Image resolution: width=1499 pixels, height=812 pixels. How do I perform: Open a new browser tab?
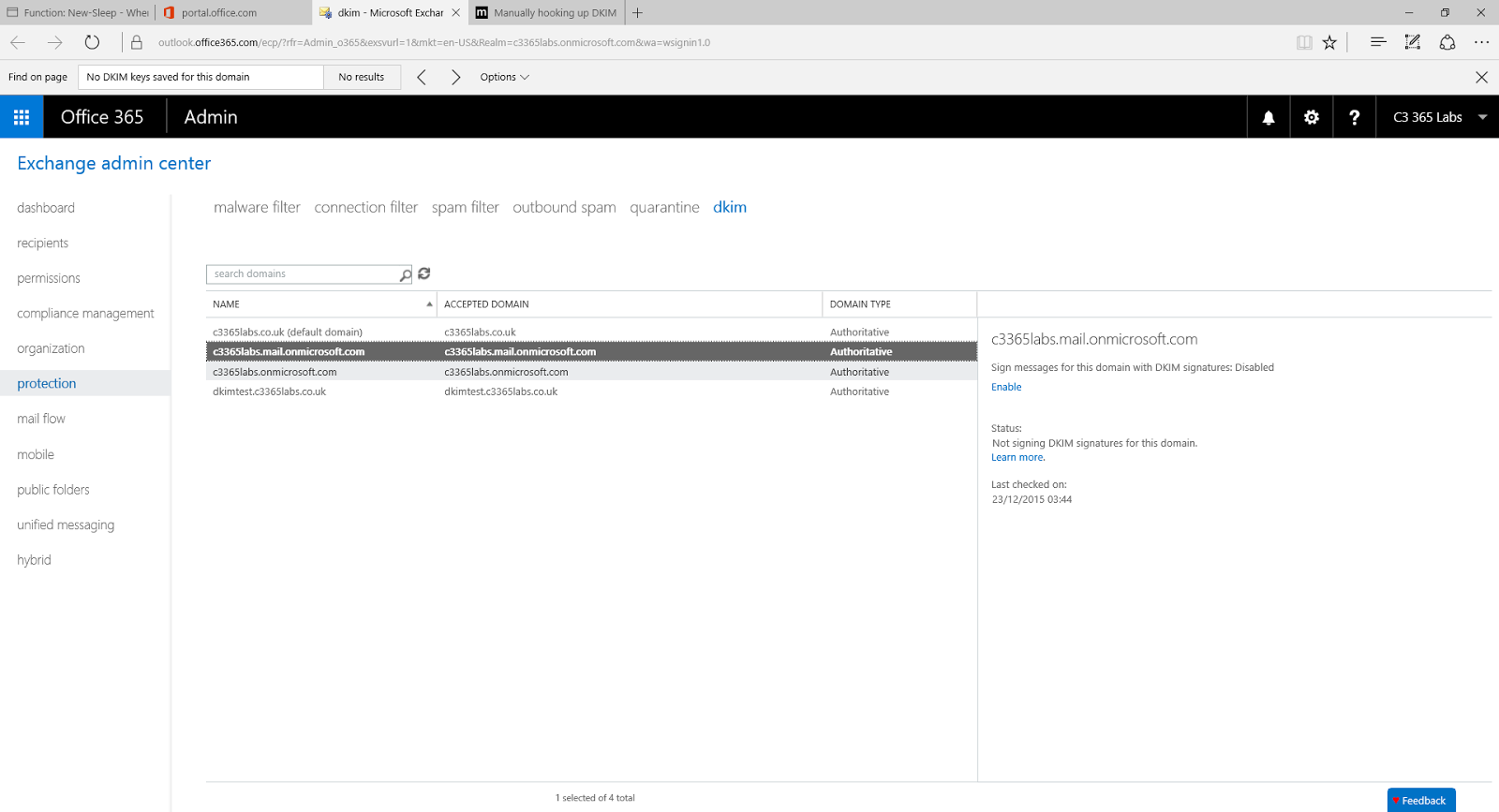click(637, 13)
